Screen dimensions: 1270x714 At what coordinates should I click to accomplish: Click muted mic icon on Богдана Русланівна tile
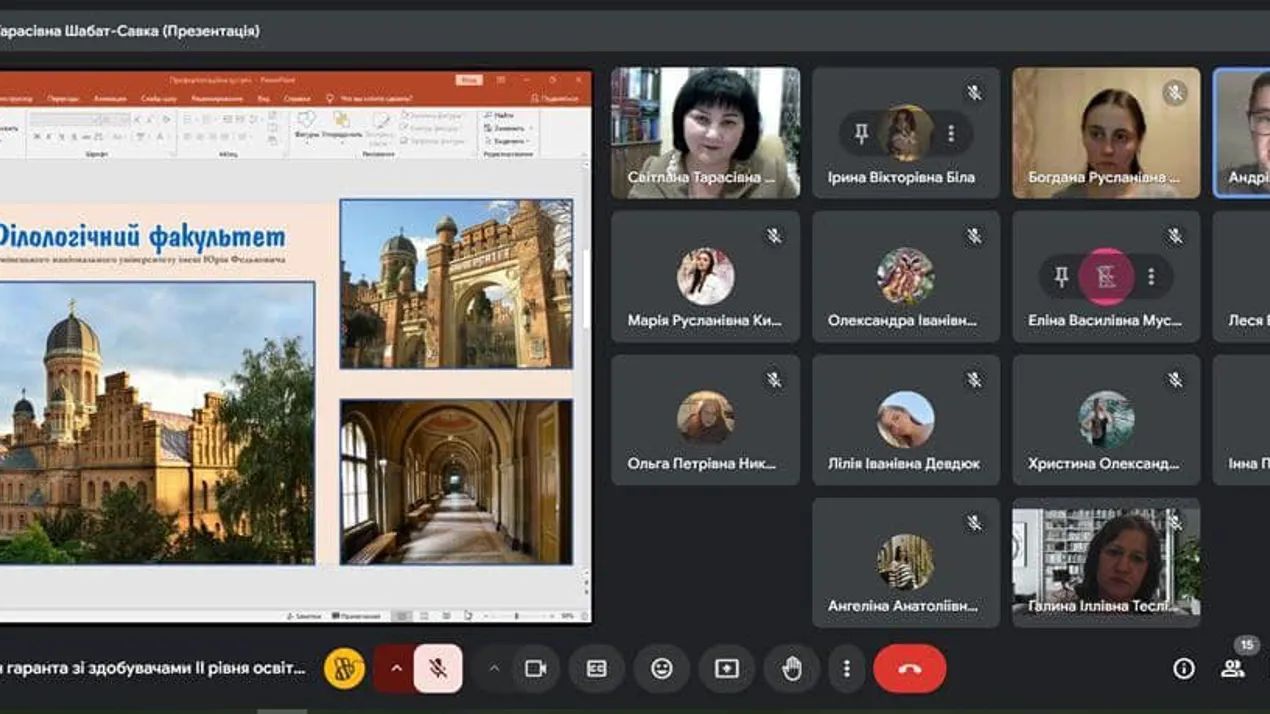tap(1175, 93)
